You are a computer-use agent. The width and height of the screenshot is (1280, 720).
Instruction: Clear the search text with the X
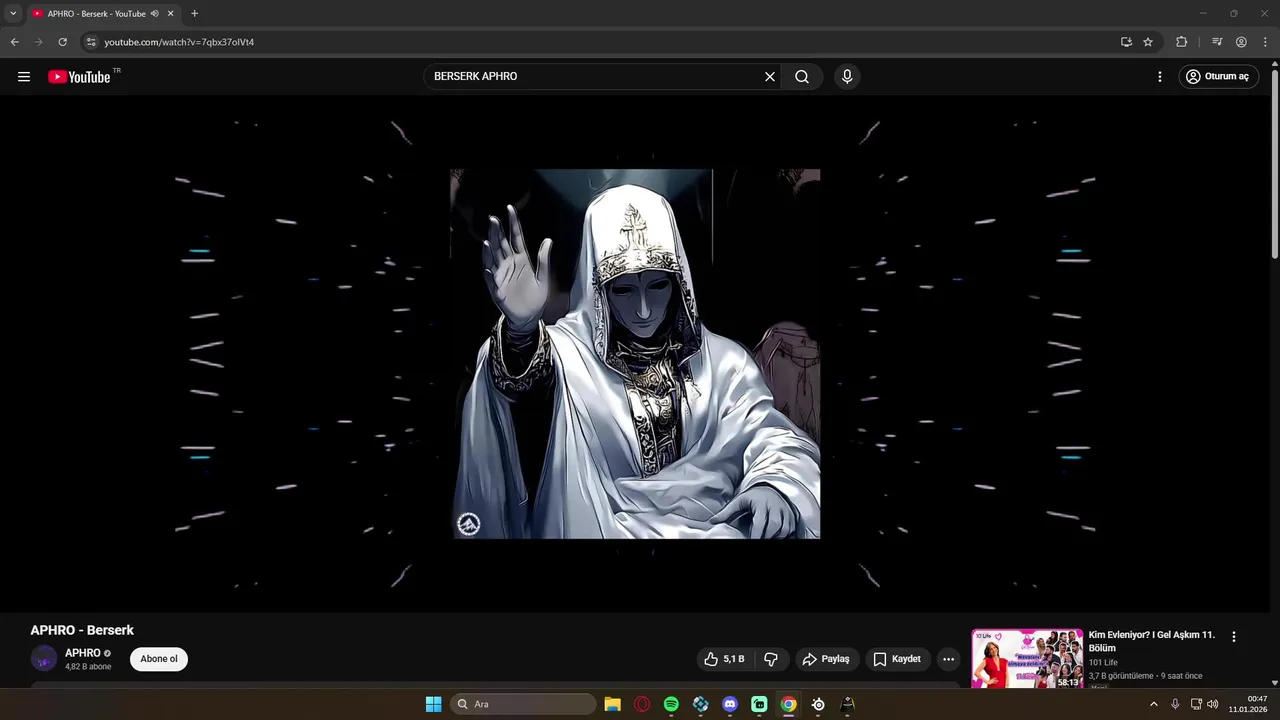[770, 77]
